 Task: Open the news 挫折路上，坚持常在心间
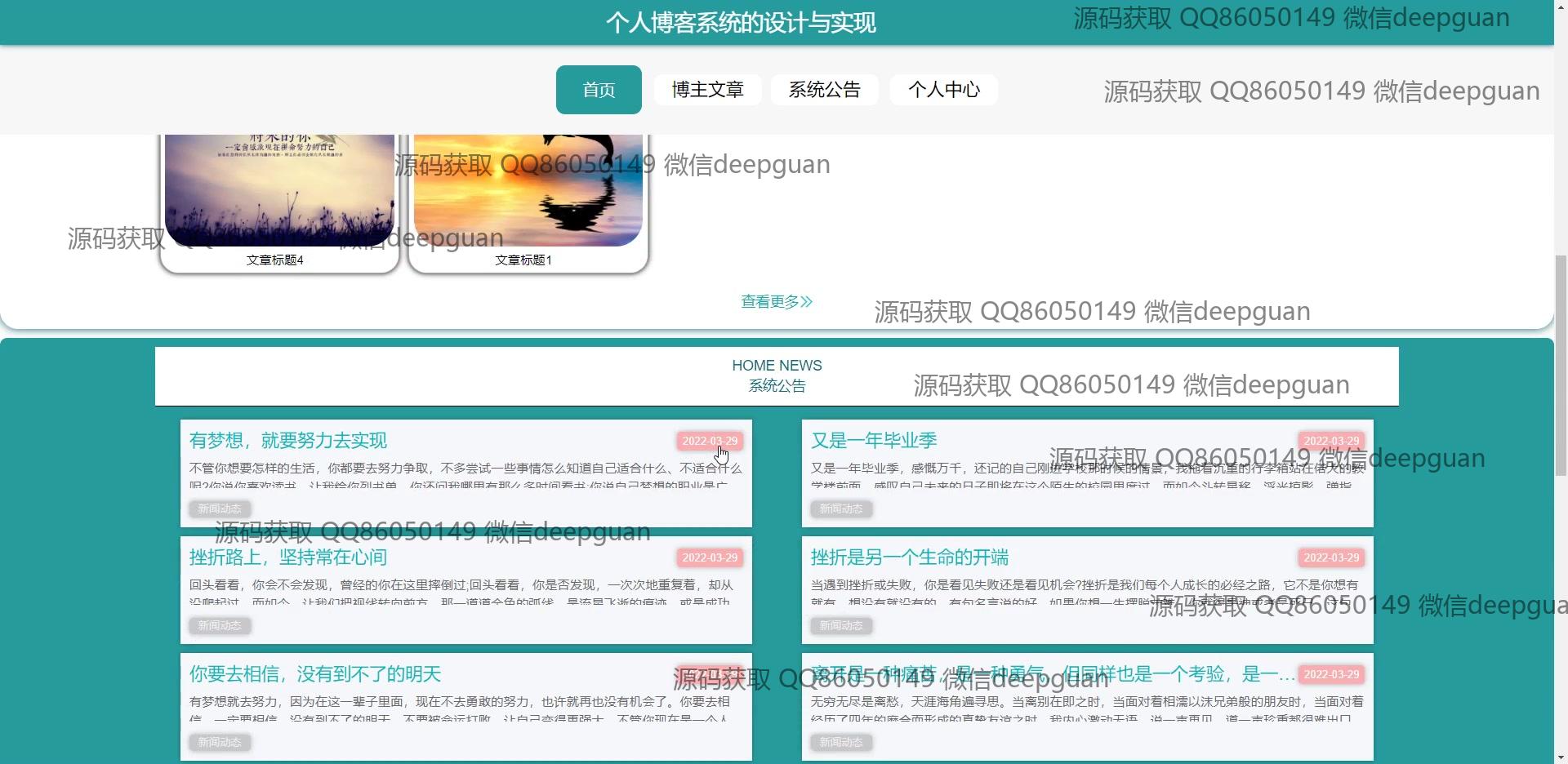pos(287,557)
